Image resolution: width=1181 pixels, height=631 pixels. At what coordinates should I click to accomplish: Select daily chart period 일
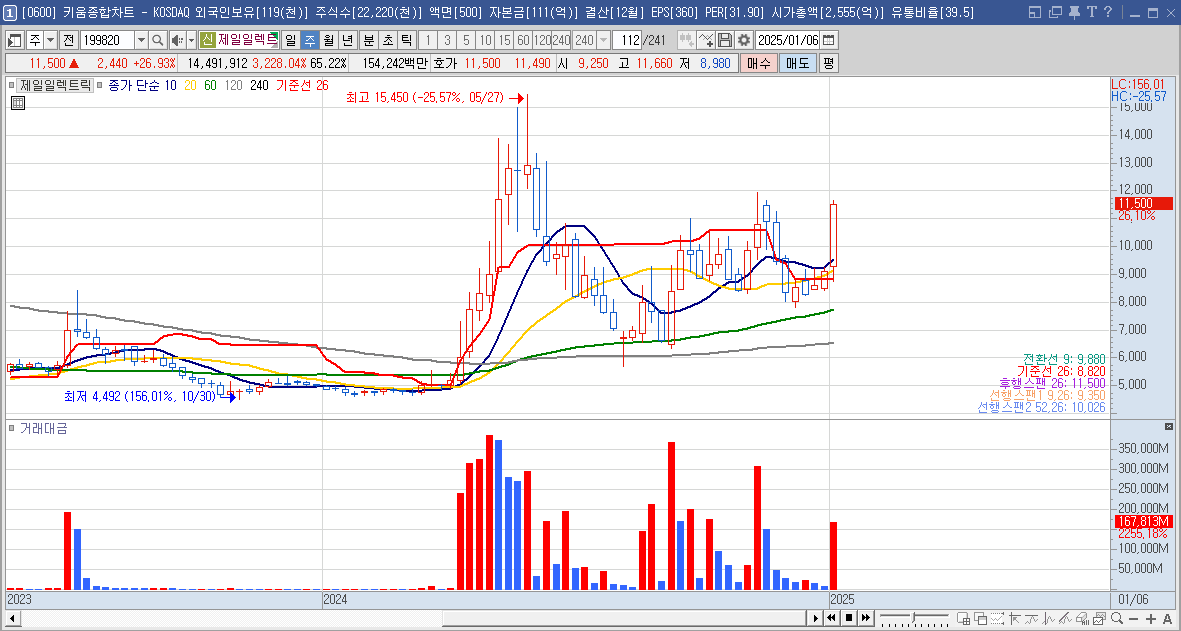click(290, 40)
